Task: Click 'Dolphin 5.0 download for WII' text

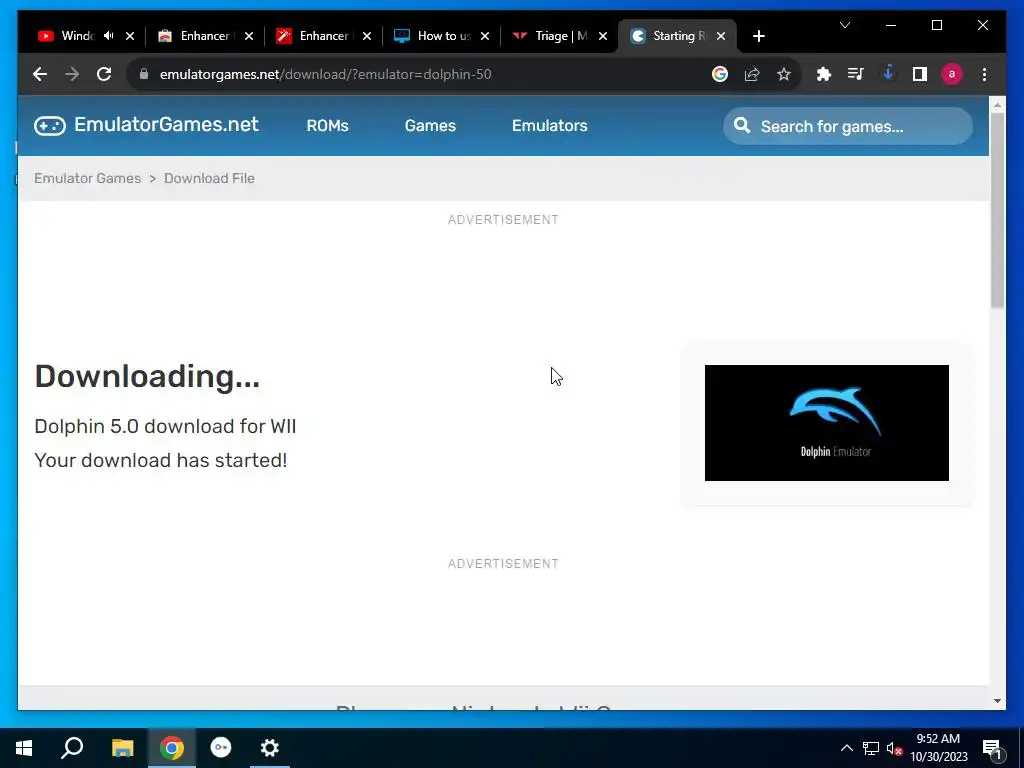Action: 165,426
